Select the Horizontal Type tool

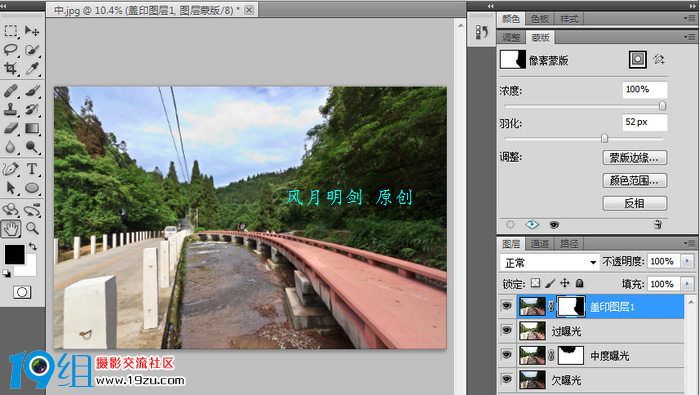(32, 169)
